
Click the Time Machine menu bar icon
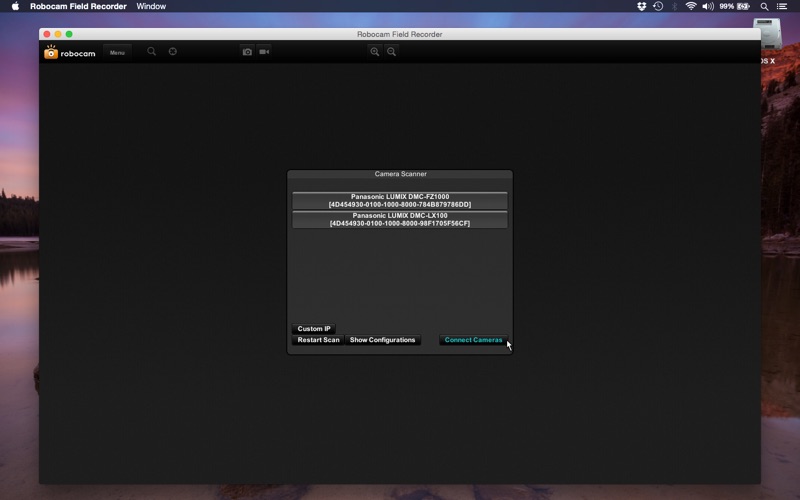pyautogui.click(x=658, y=6)
